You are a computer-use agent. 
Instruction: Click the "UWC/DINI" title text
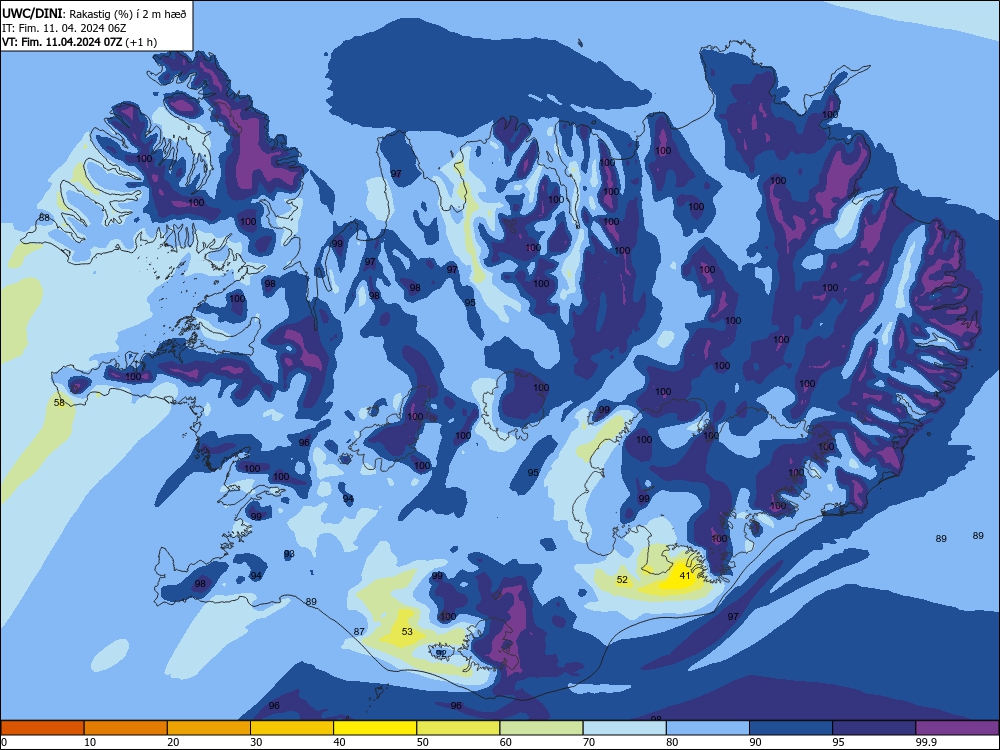tap(33, 13)
